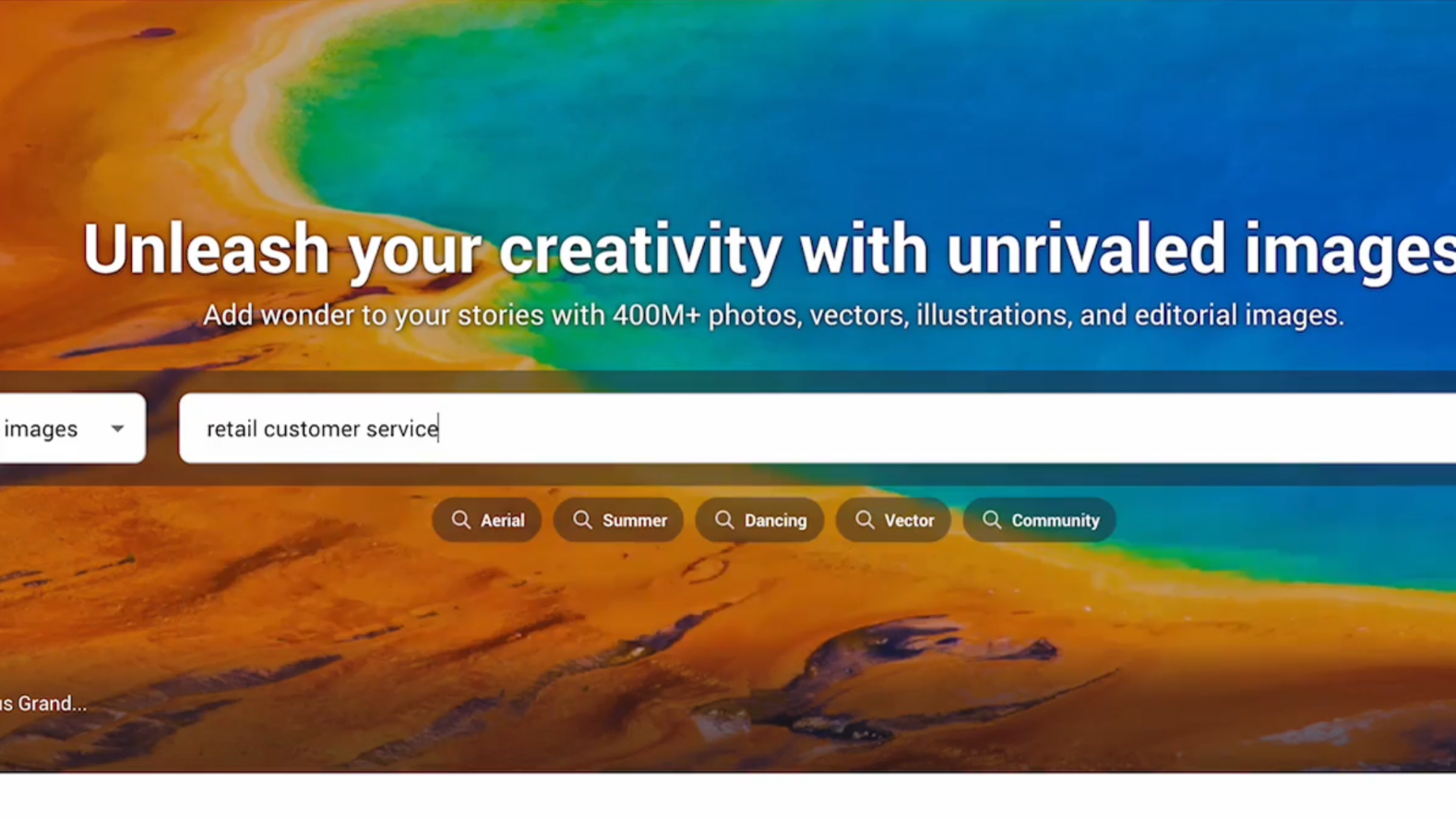Click the magnifier icon on Aerial chip
Image resolution: width=1456 pixels, height=819 pixels.
pyautogui.click(x=460, y=520)
